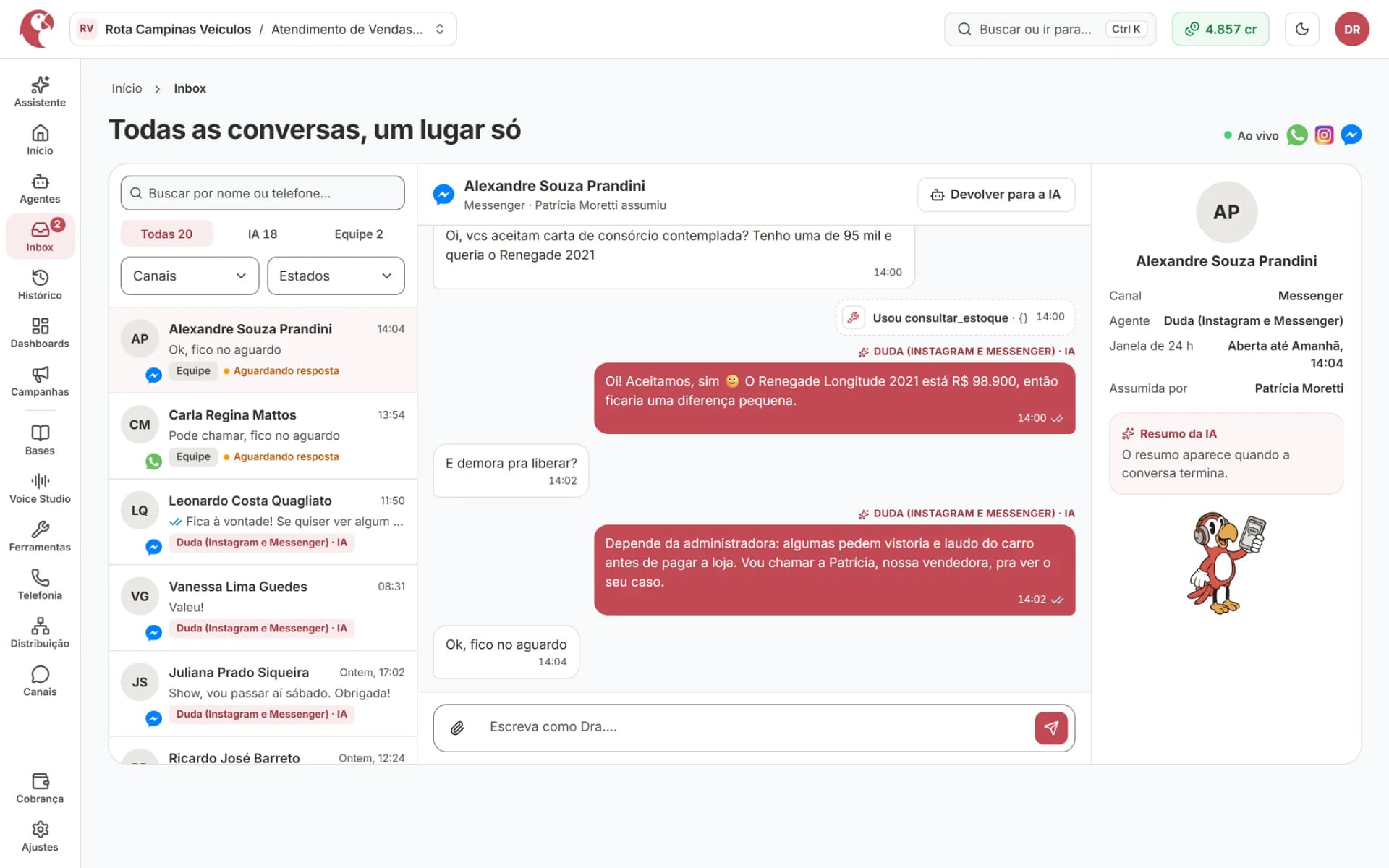The image size is (1389, 868).
Task: Click the Início breadcrumb link
Action: [x=127, y=88]
